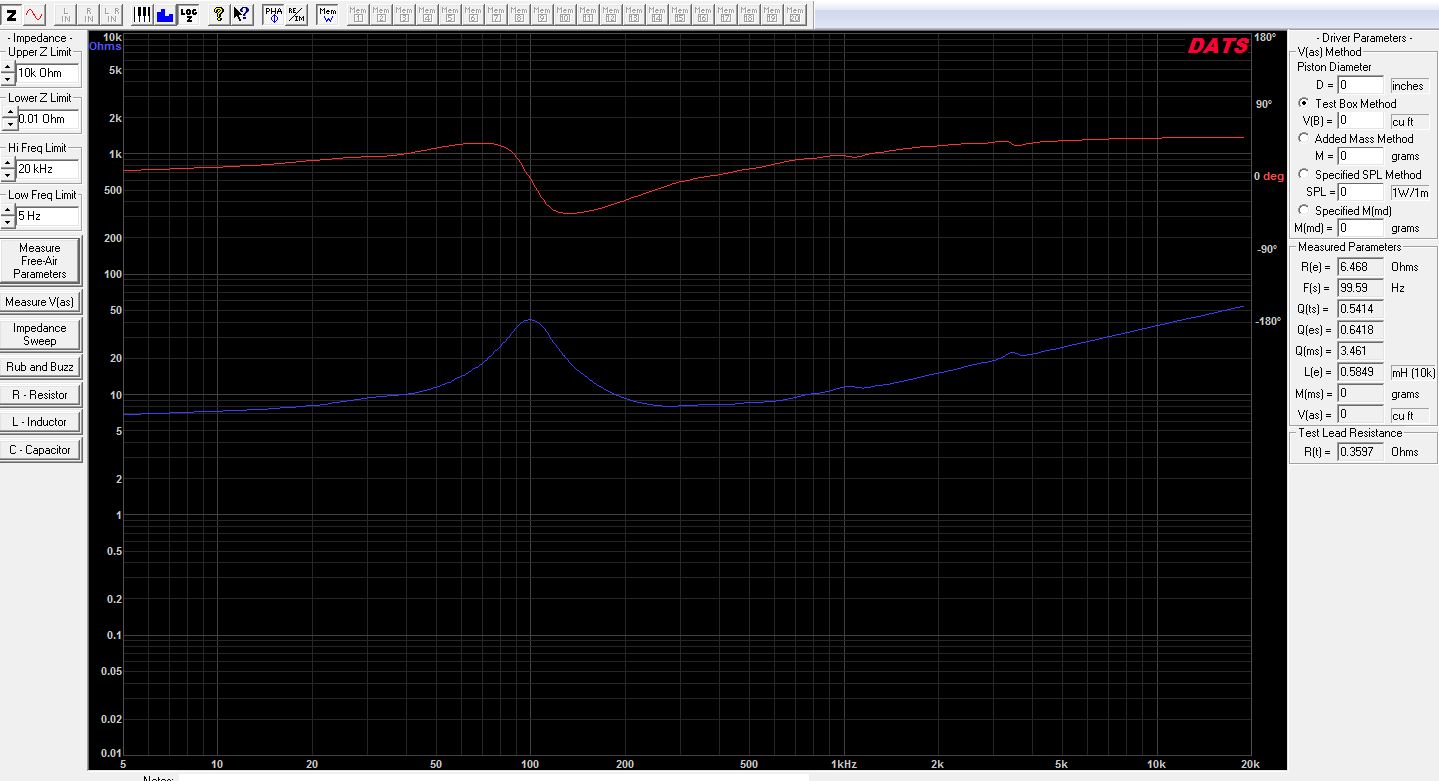Open the piano keys bar-display icon
The width and height of the screenshot is (1439, 781).
pos(142,14)
